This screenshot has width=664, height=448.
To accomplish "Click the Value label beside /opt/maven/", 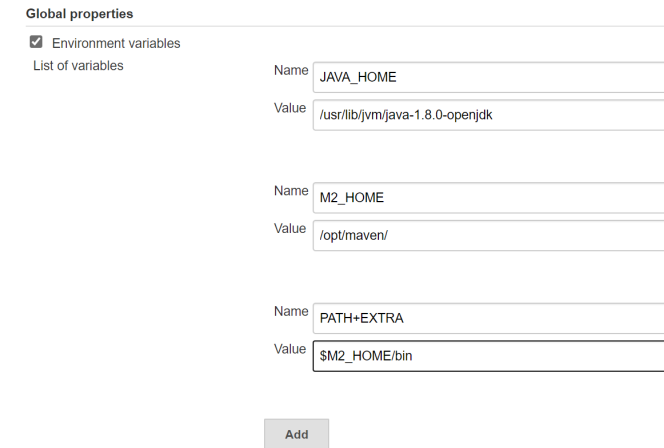I will [x=290, y=229].
